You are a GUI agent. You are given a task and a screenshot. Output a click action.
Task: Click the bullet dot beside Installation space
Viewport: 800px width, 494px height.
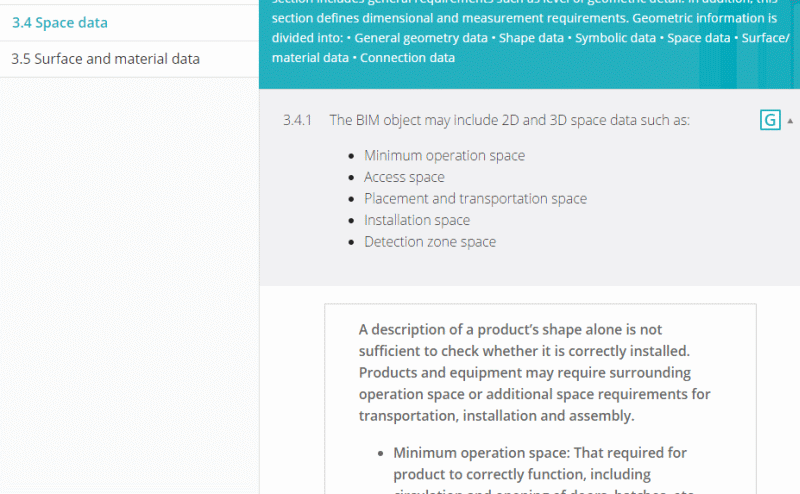(x=350, y=221)
